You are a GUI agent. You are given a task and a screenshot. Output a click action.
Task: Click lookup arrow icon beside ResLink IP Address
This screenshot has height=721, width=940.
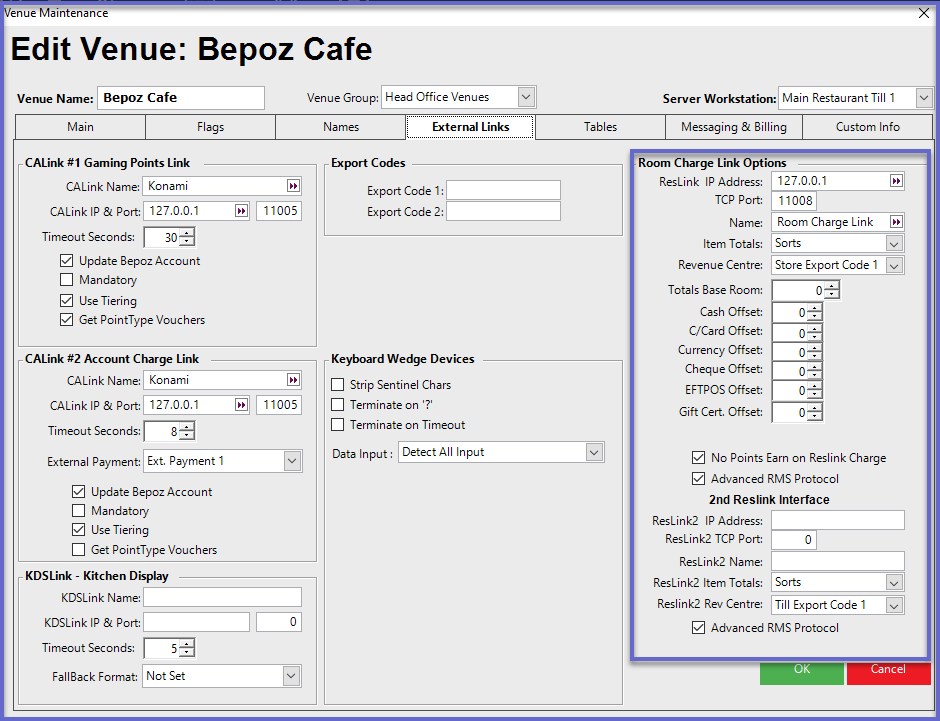click(x=896, y=182)
